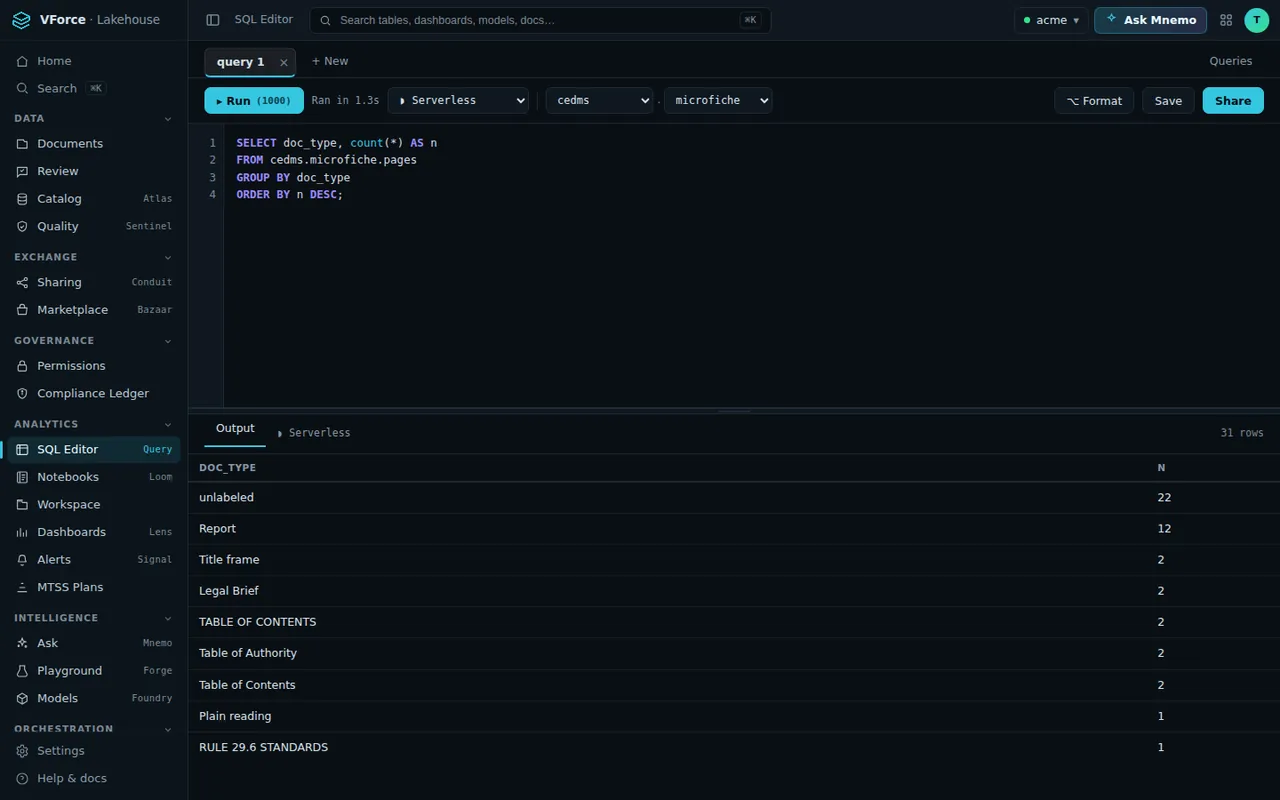Click the Workspace folder icon
Image resolution: width=1280 pixels, height=800 pixels.
(x=22, y=504)
